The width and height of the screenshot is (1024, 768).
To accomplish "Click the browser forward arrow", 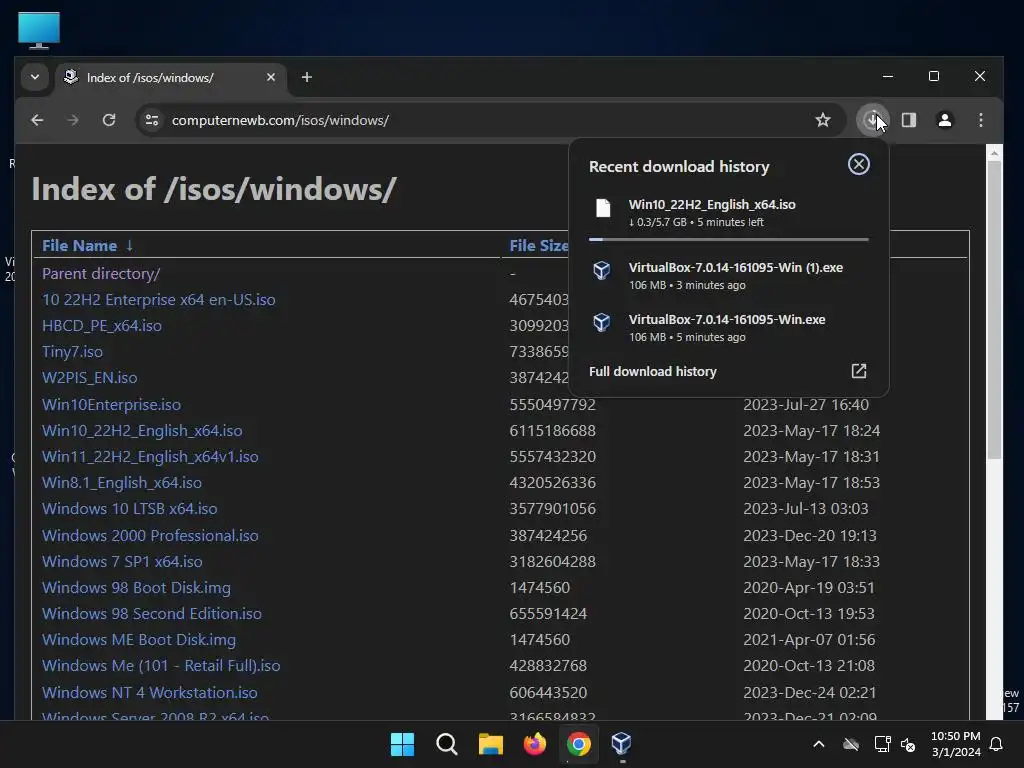I will click(72, 120).
